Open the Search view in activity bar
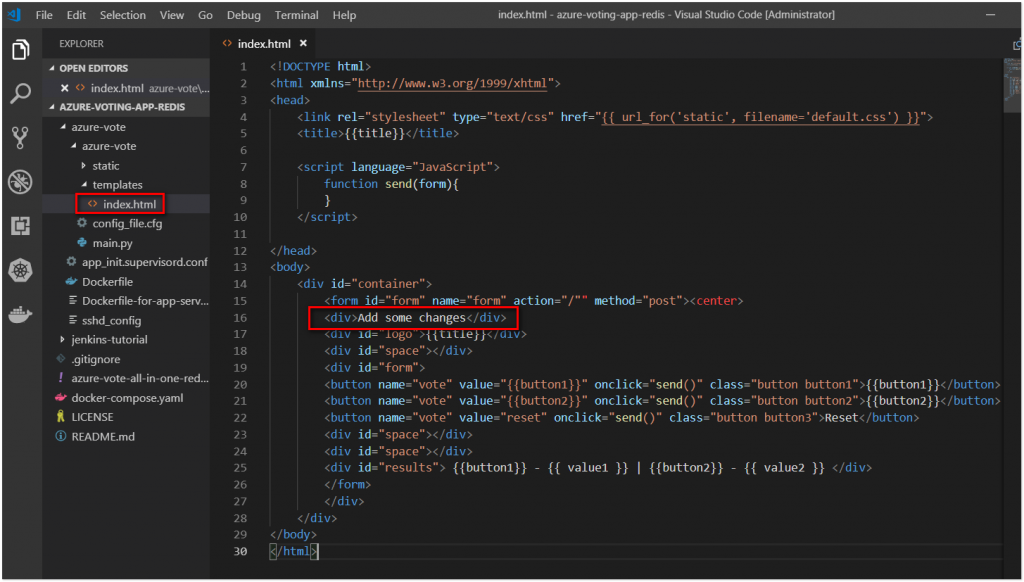The width and height of the screenshot is (1024, 582). click(20, 93)
